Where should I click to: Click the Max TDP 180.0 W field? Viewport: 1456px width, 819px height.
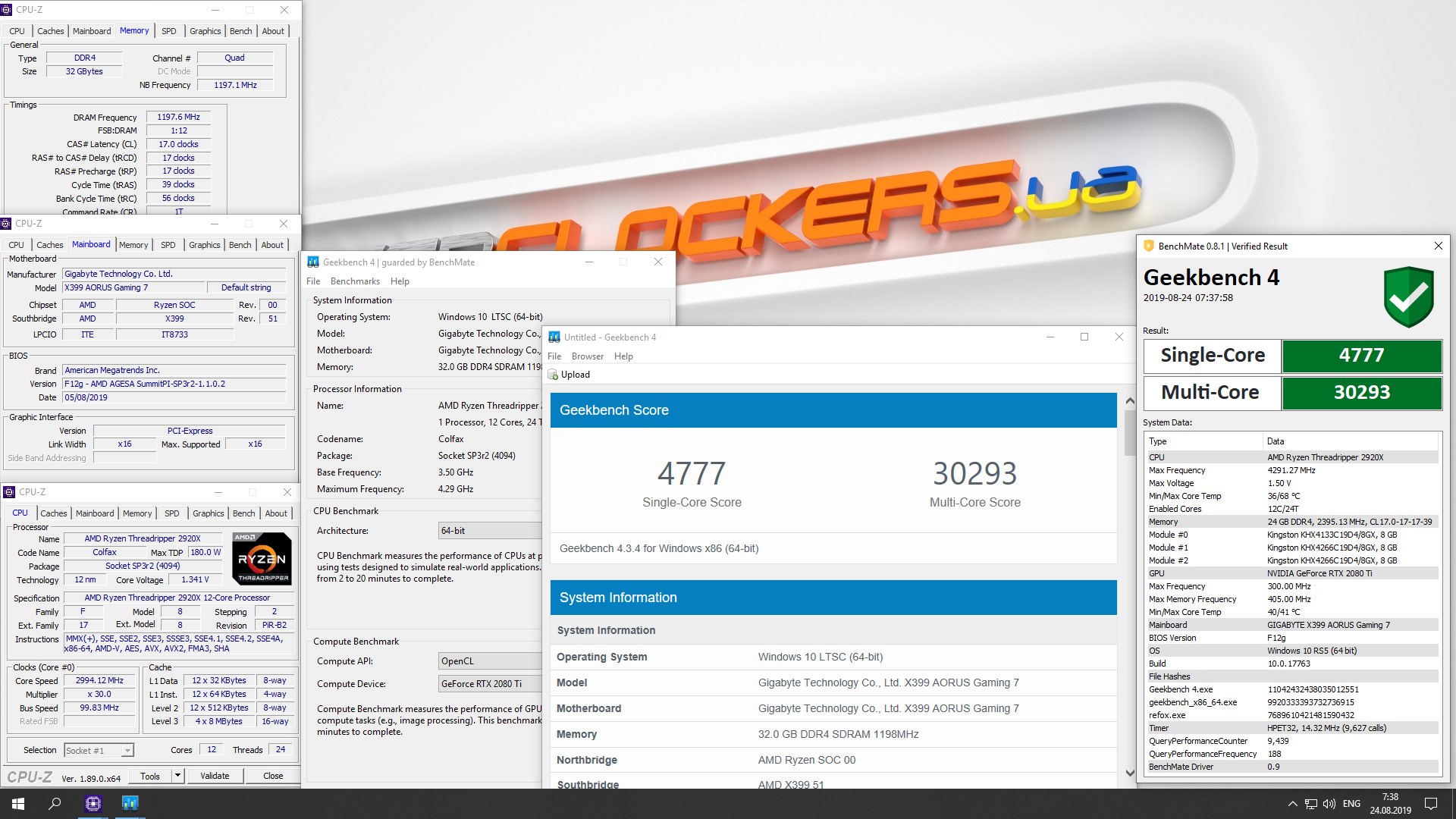pyautogui.click(x=206, y=552)
